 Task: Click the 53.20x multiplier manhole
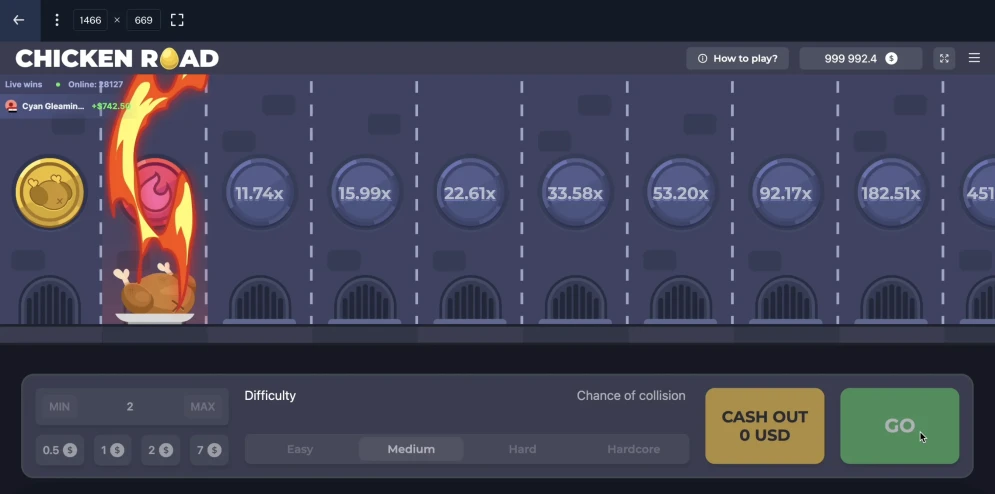click(x=680, y=193)
